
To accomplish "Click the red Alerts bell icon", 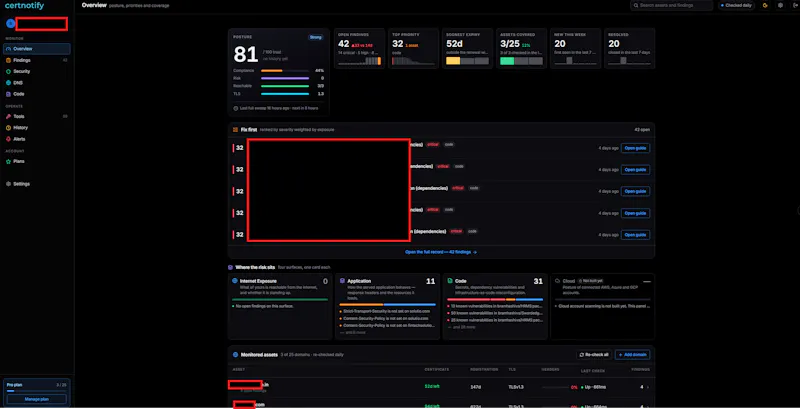I will tap(8, 139).
